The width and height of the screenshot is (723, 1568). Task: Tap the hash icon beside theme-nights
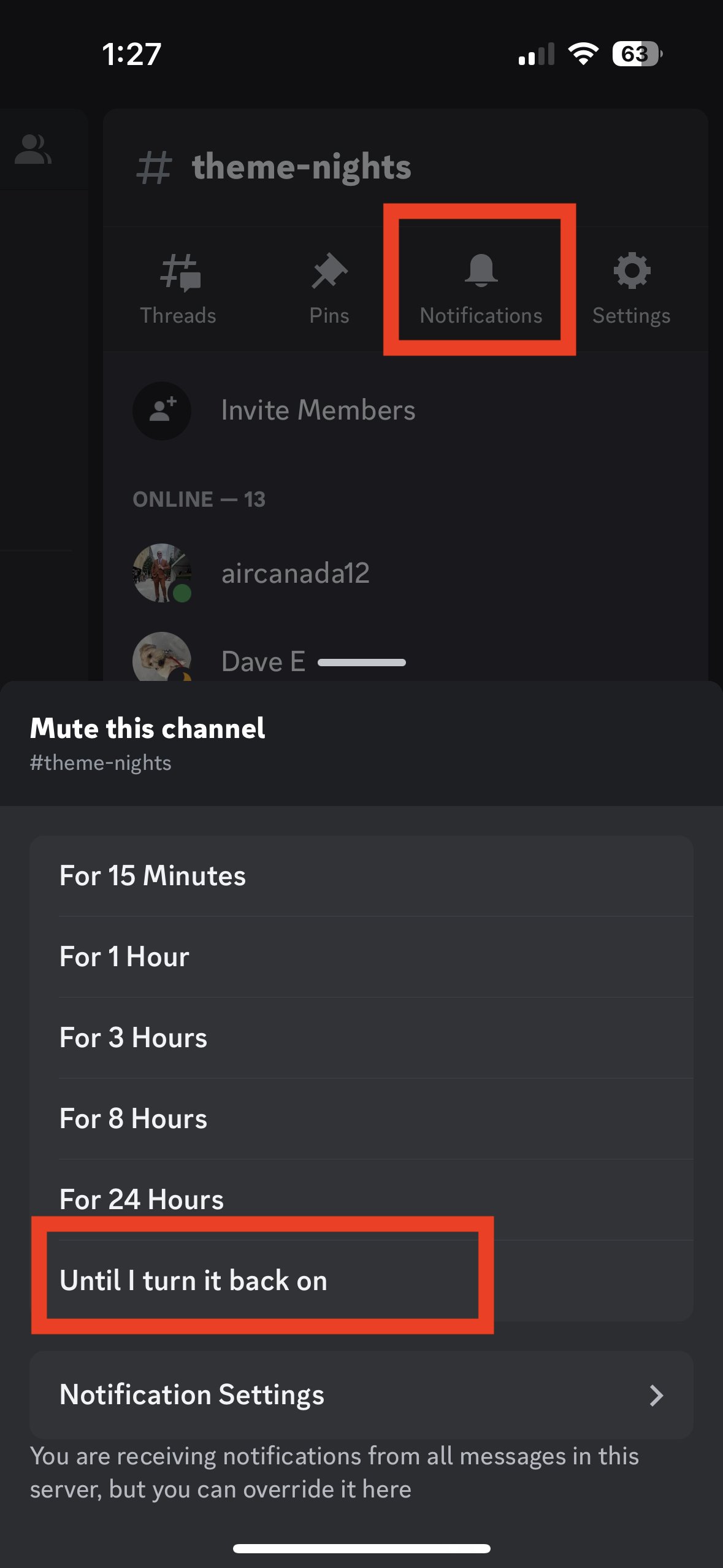[153, 168]
